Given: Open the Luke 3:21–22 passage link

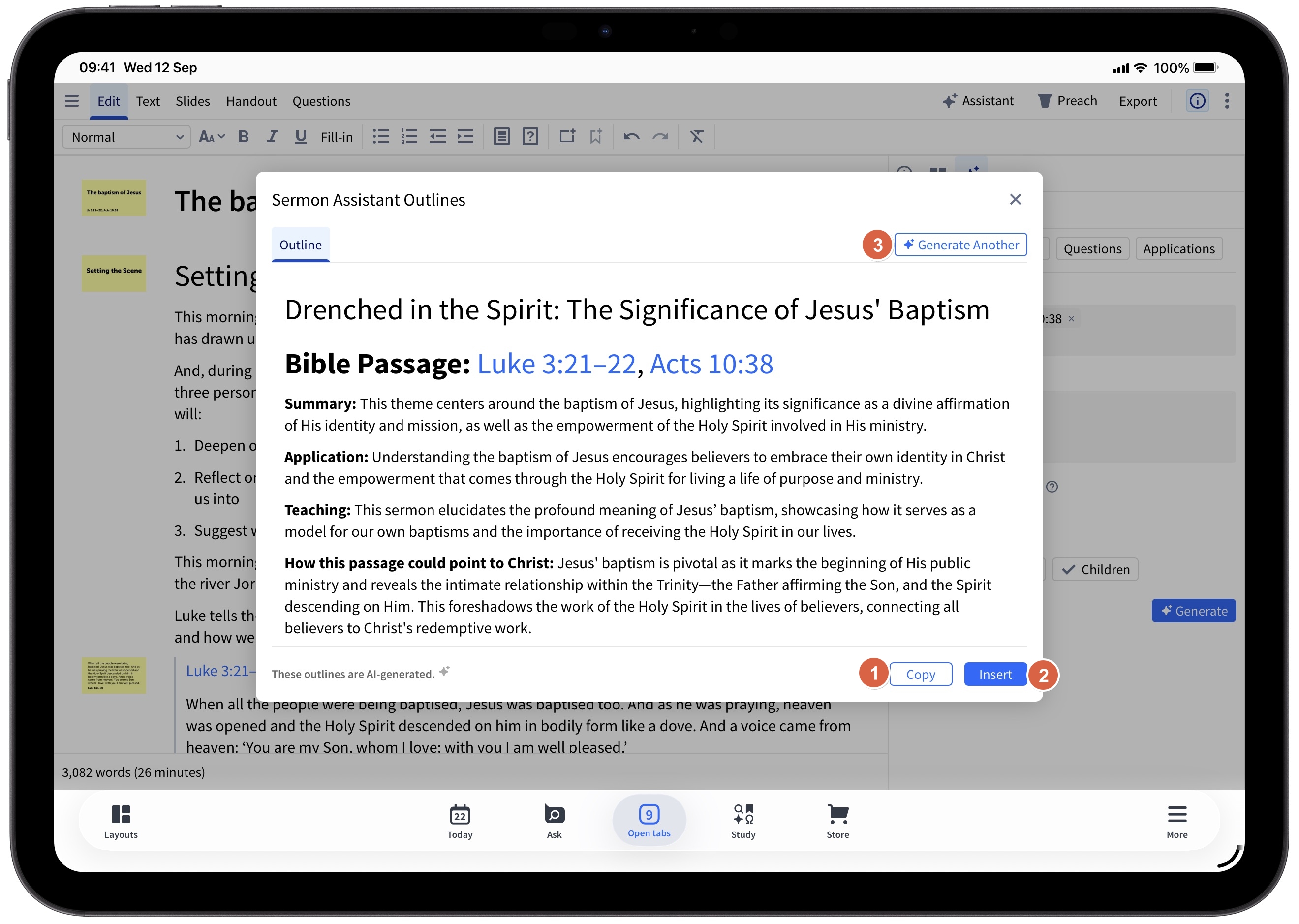Looking at the screenshot, I should tap(556, 364).
